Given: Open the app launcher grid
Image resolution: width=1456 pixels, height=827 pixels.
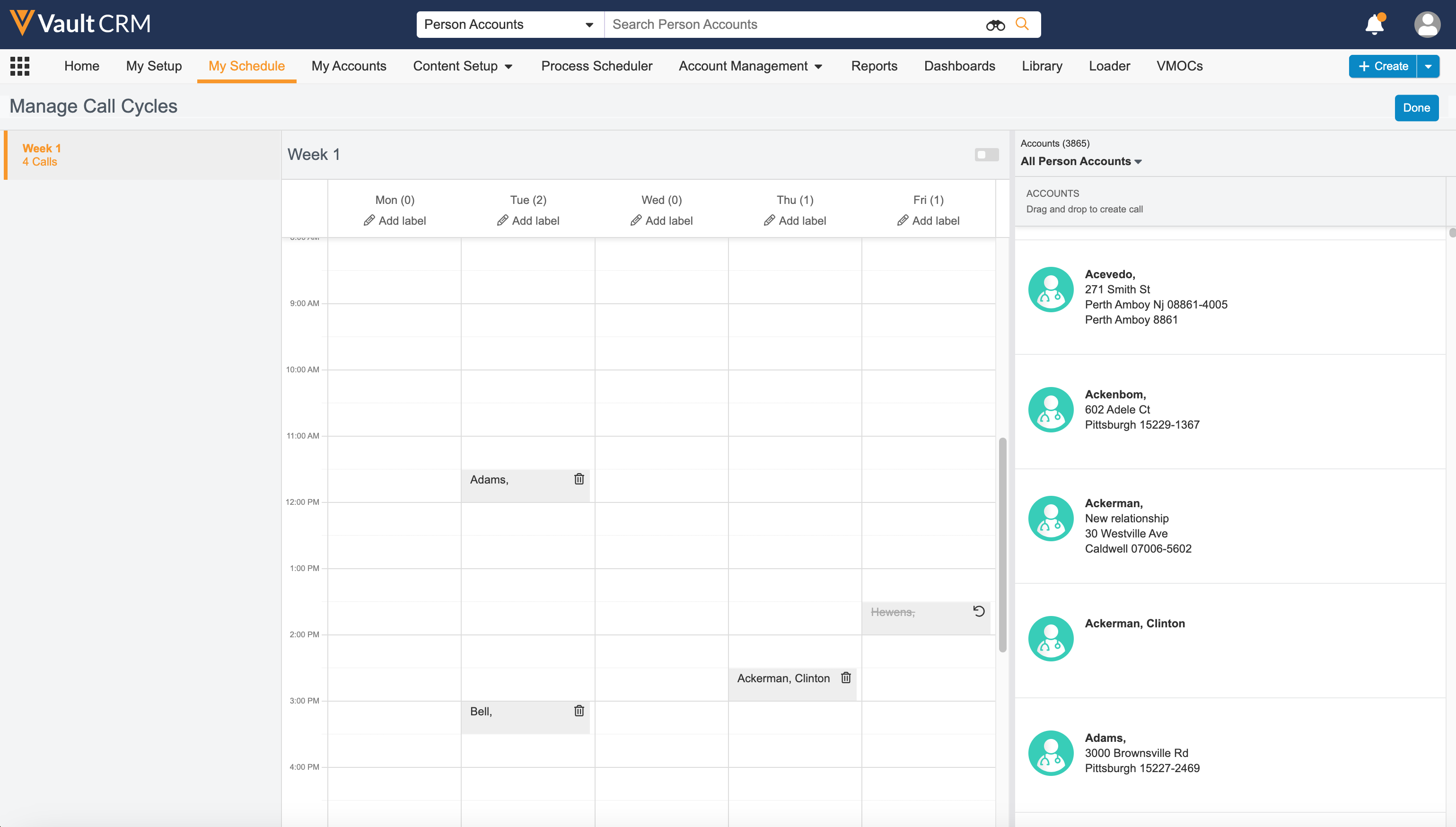Looking at the screenshot, I should (x=20, y=66).
